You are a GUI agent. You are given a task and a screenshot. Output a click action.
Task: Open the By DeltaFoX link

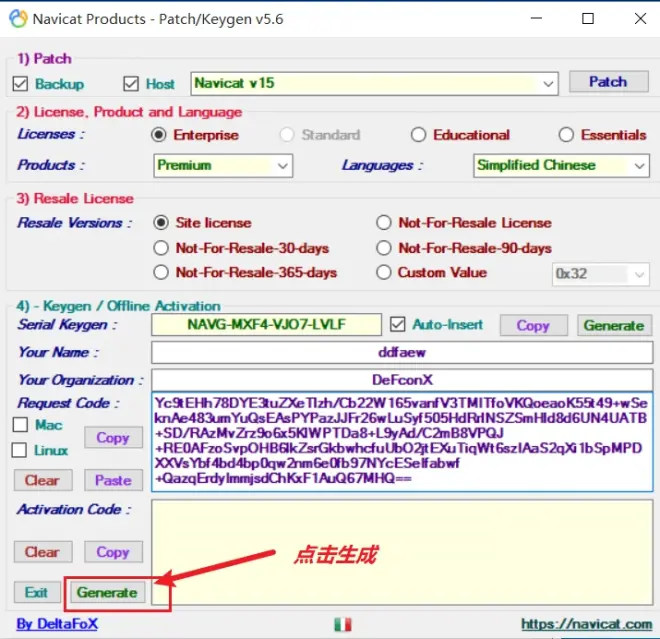[x=57, y=624]
